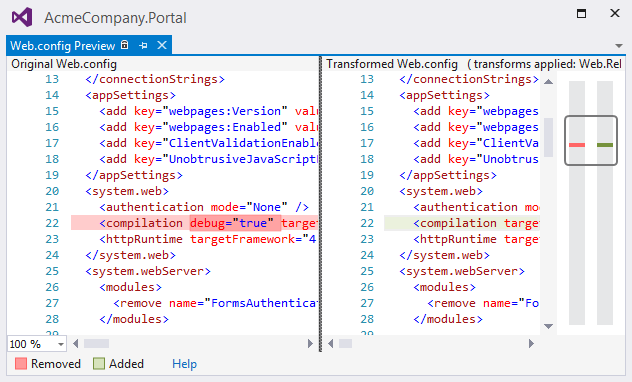Click <remove name="FormsAuthentica in original pane

[x=215, y=303]
